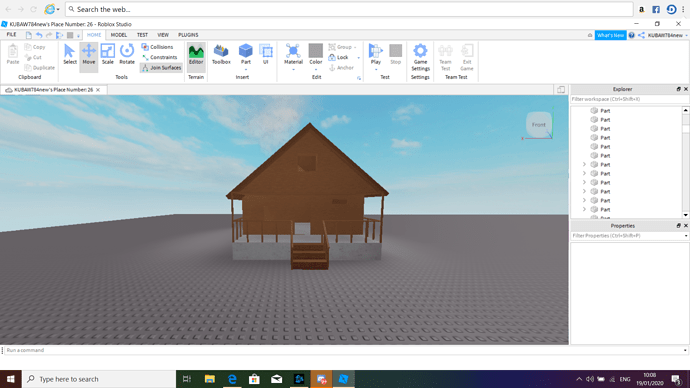Insert a new Part
690x388 pixels.
[246, 54]
